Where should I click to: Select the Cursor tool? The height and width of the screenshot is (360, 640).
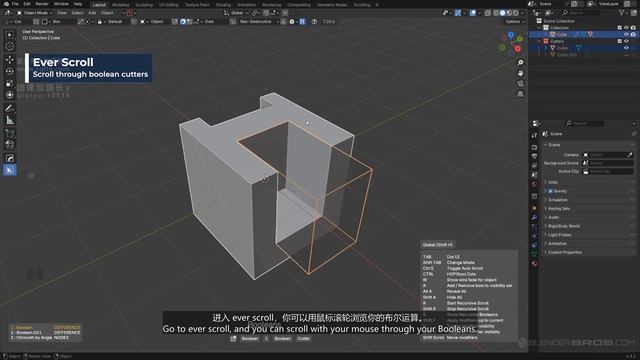point(10,47)
